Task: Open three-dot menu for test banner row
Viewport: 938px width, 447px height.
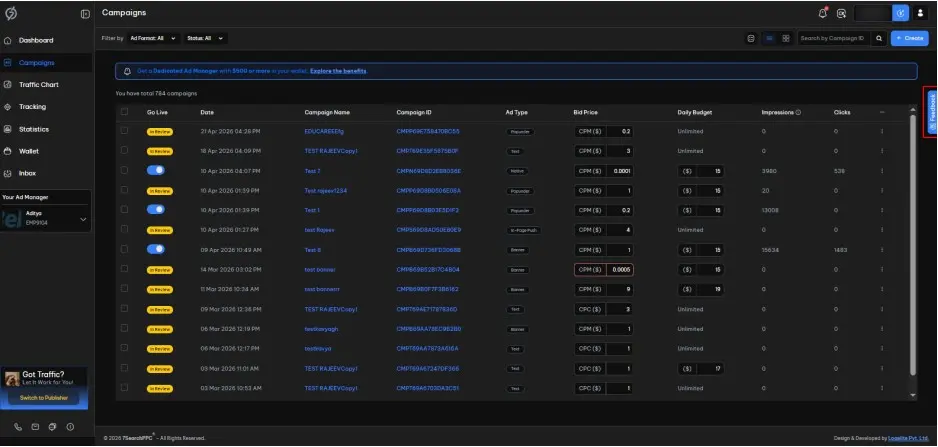Action: click(882, 269)
